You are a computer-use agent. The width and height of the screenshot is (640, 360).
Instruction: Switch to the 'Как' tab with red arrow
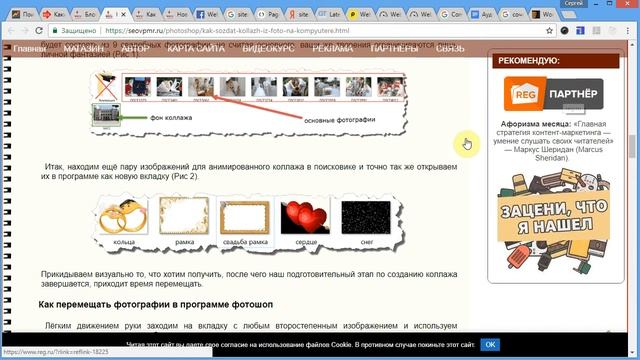pos(54,14)
